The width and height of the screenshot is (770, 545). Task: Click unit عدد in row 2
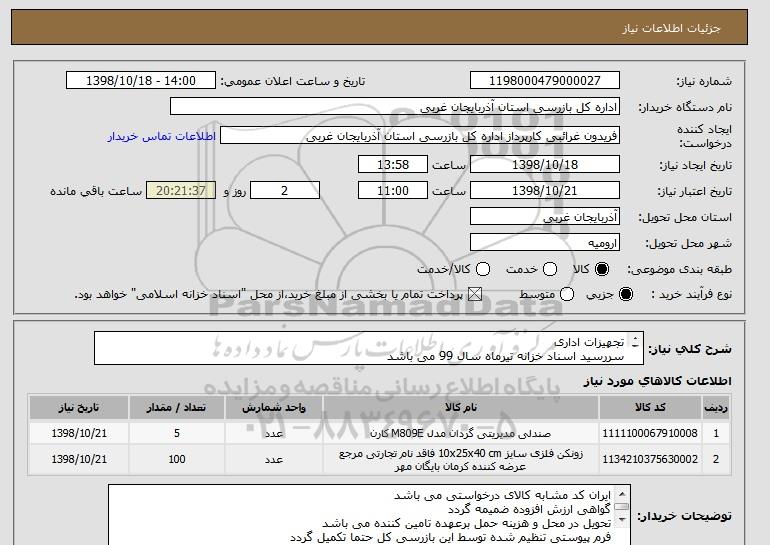274,460
